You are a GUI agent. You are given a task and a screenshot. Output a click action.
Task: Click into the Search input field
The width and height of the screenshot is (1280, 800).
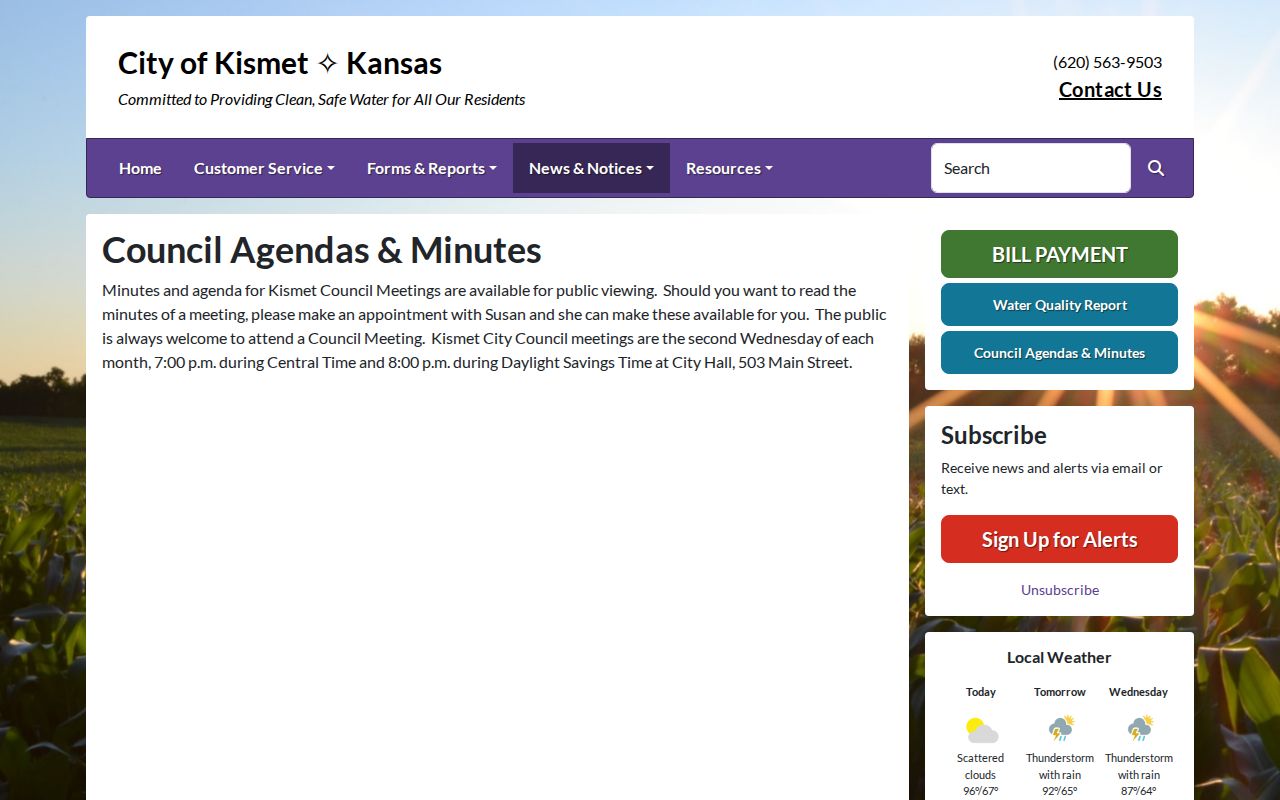point(1031,168)
